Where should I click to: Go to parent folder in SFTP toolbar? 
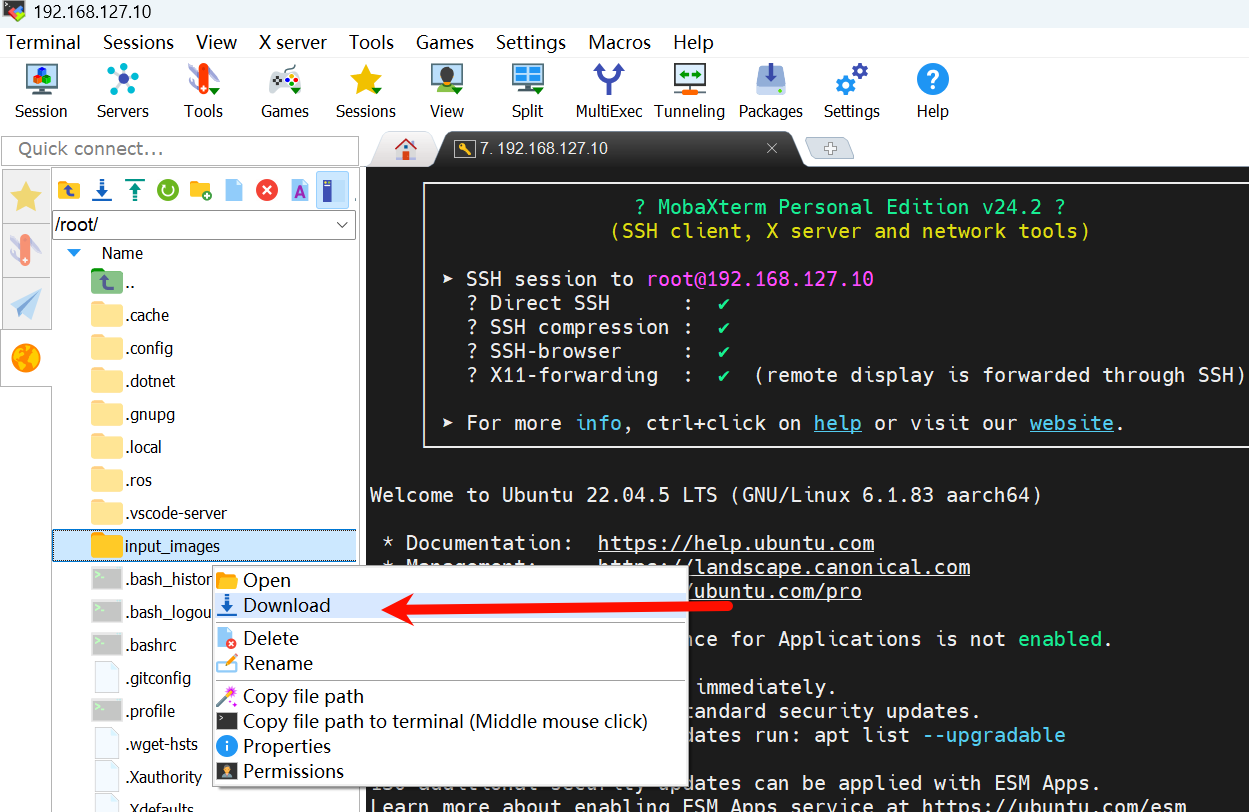[69, 189]
